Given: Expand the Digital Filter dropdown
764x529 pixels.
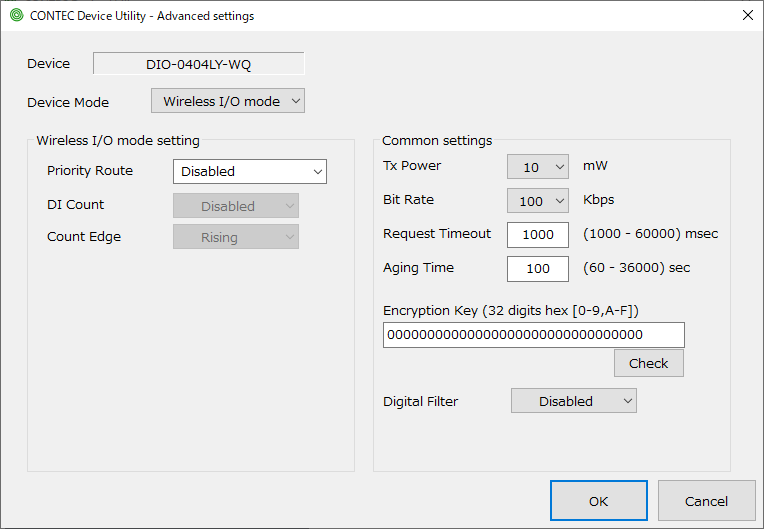Looking at the screenshot, I should pyautogui.click(x=573, y=401).
